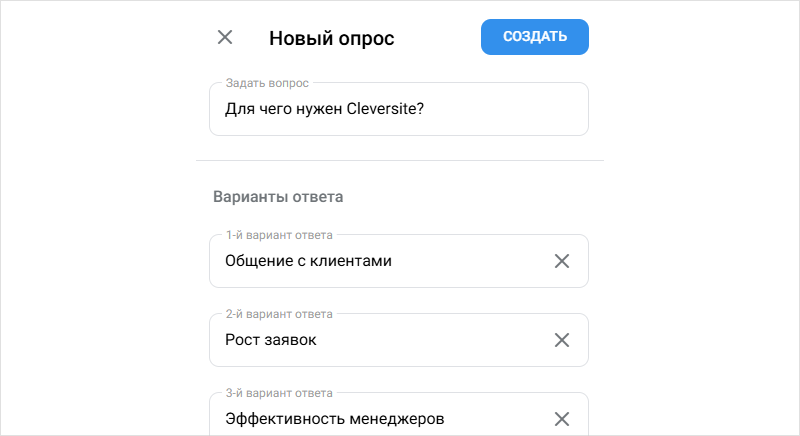Click the 2-й вариант ответа floating label
The image size is (800, 436).
tap(279, 314)
